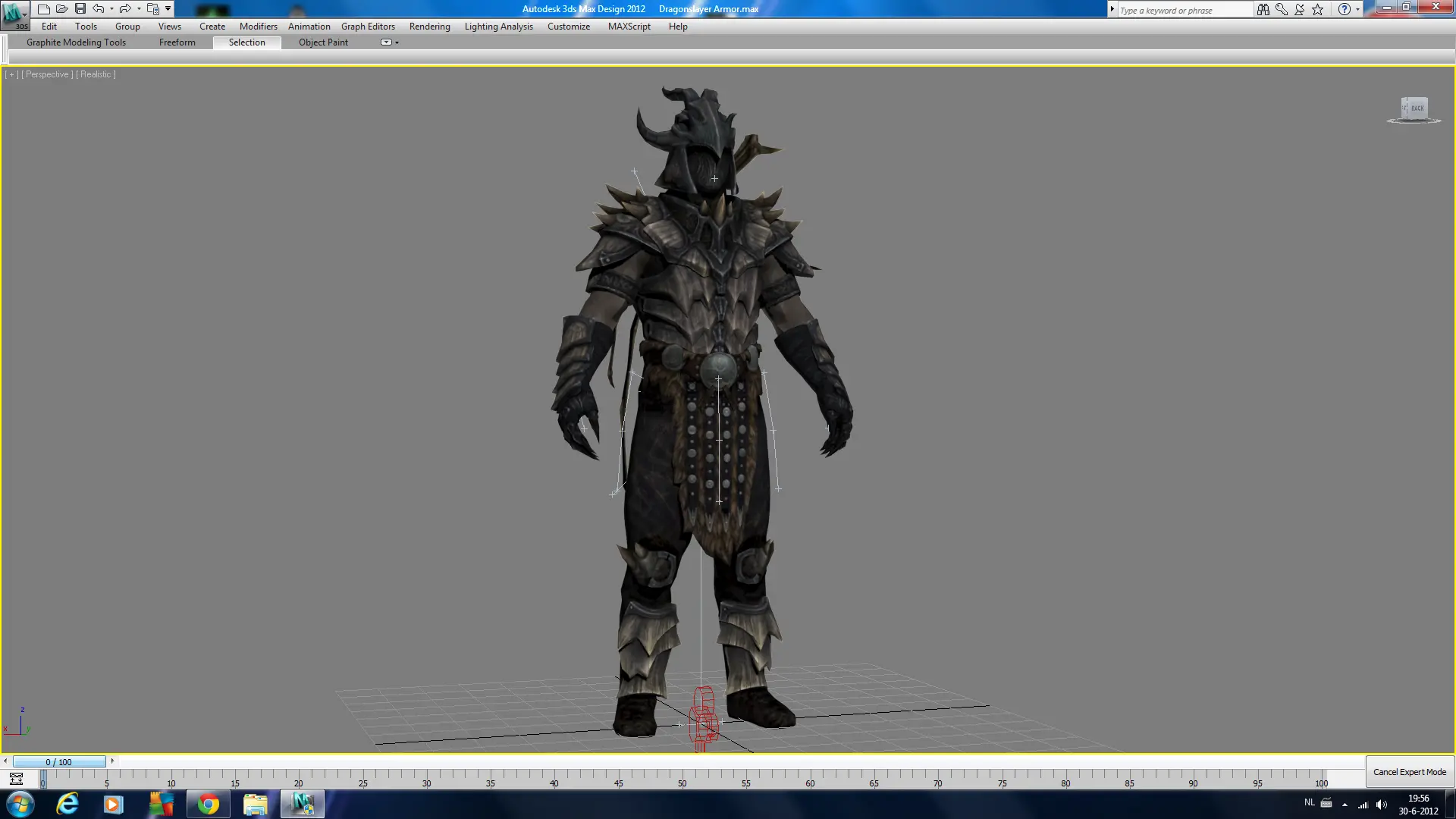Toggle the ribbon minimize button
Screen dimensions: 1456x819
click(386, 42)
